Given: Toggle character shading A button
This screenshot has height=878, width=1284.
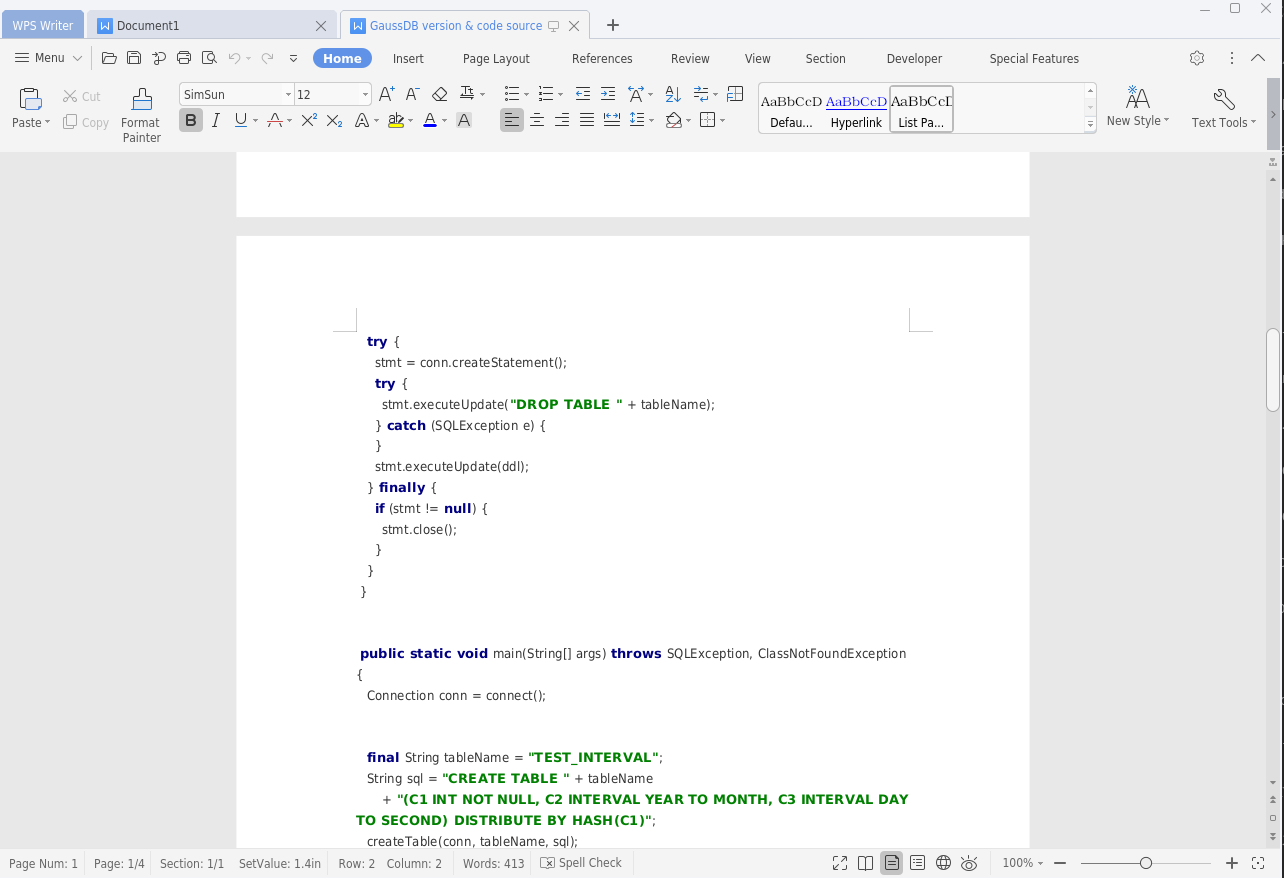Looking at the screenshot, I should point(464,120).
